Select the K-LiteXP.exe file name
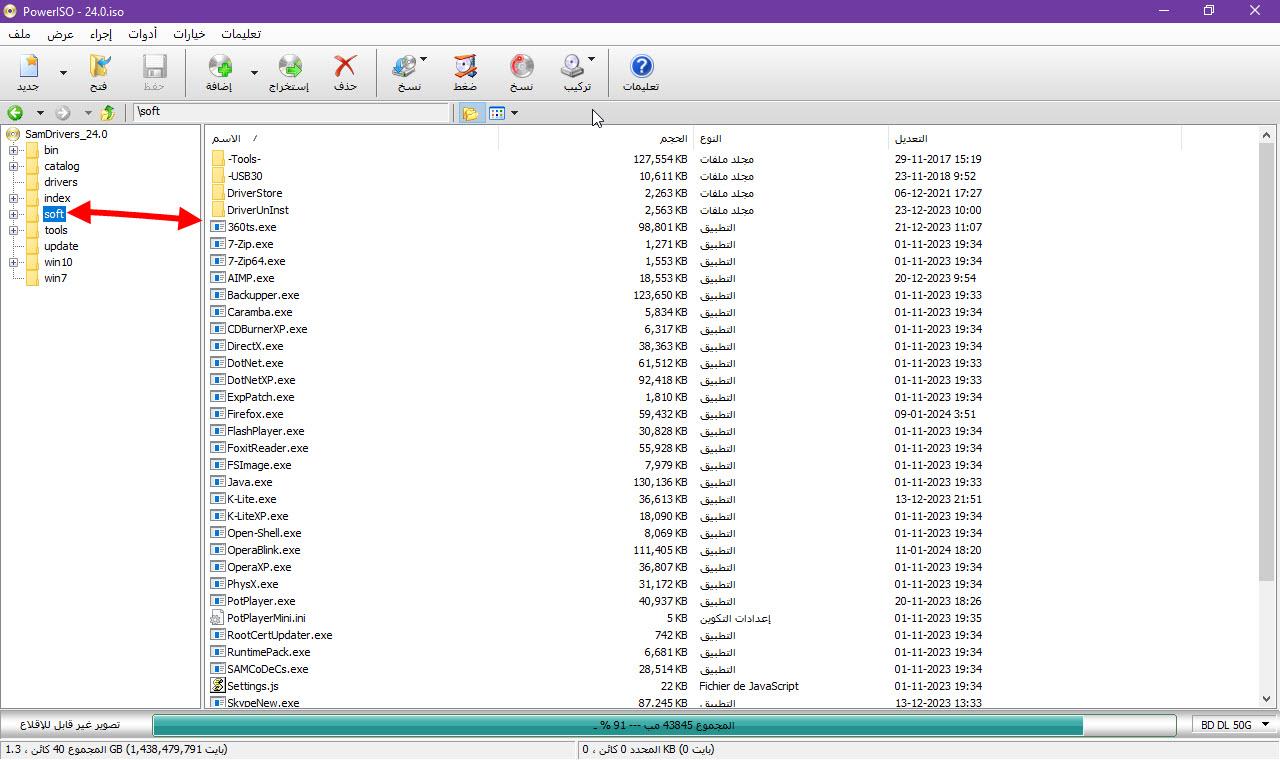1280x760 pixels. pyautogui.click(x=258, y=516)
